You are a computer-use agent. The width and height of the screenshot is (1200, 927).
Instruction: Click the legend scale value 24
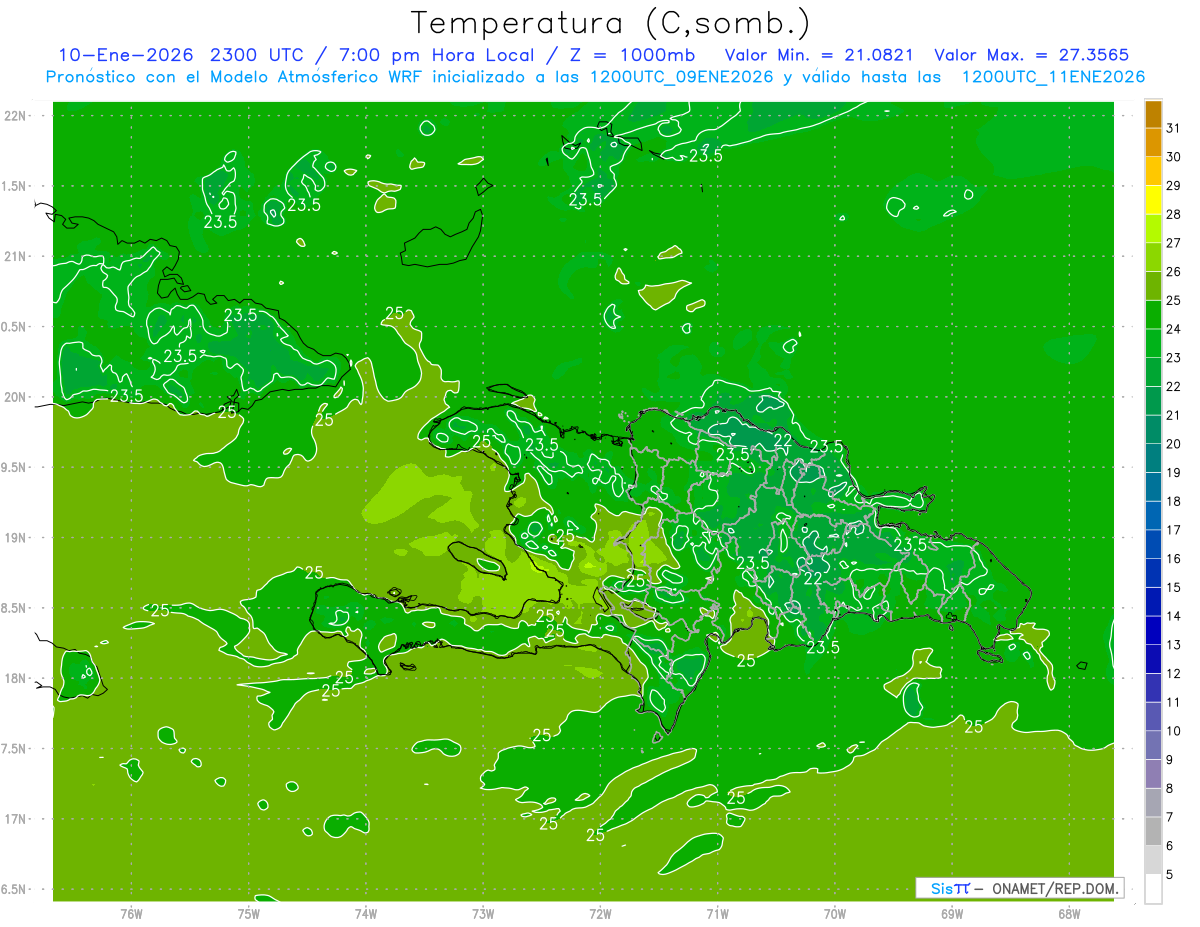pos(1173,329)
